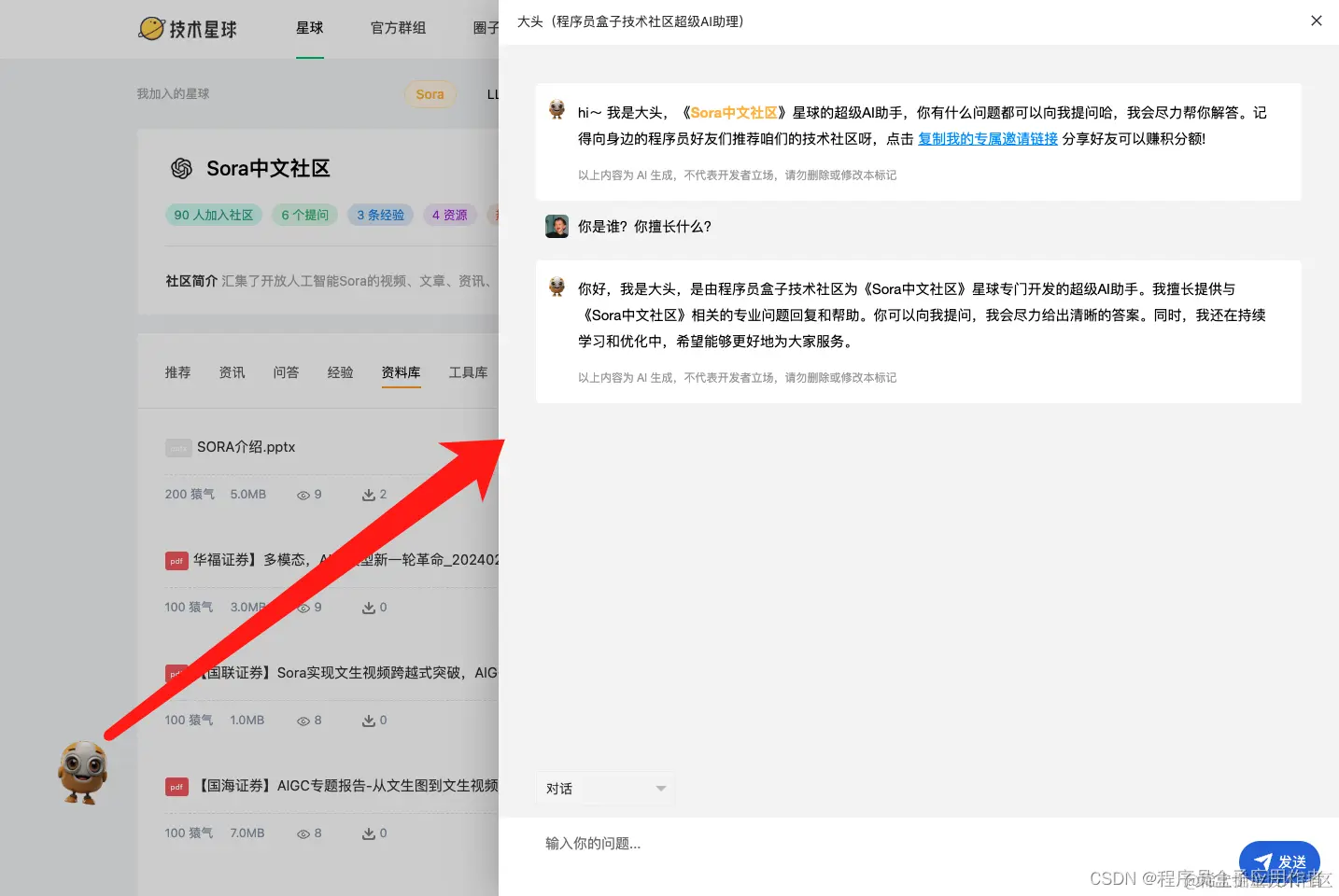Image resolution: width=1339 pixels, height=896 pixels.
Task: Click the 技术星球 planet logo
Action: click(x=188, y=29)
